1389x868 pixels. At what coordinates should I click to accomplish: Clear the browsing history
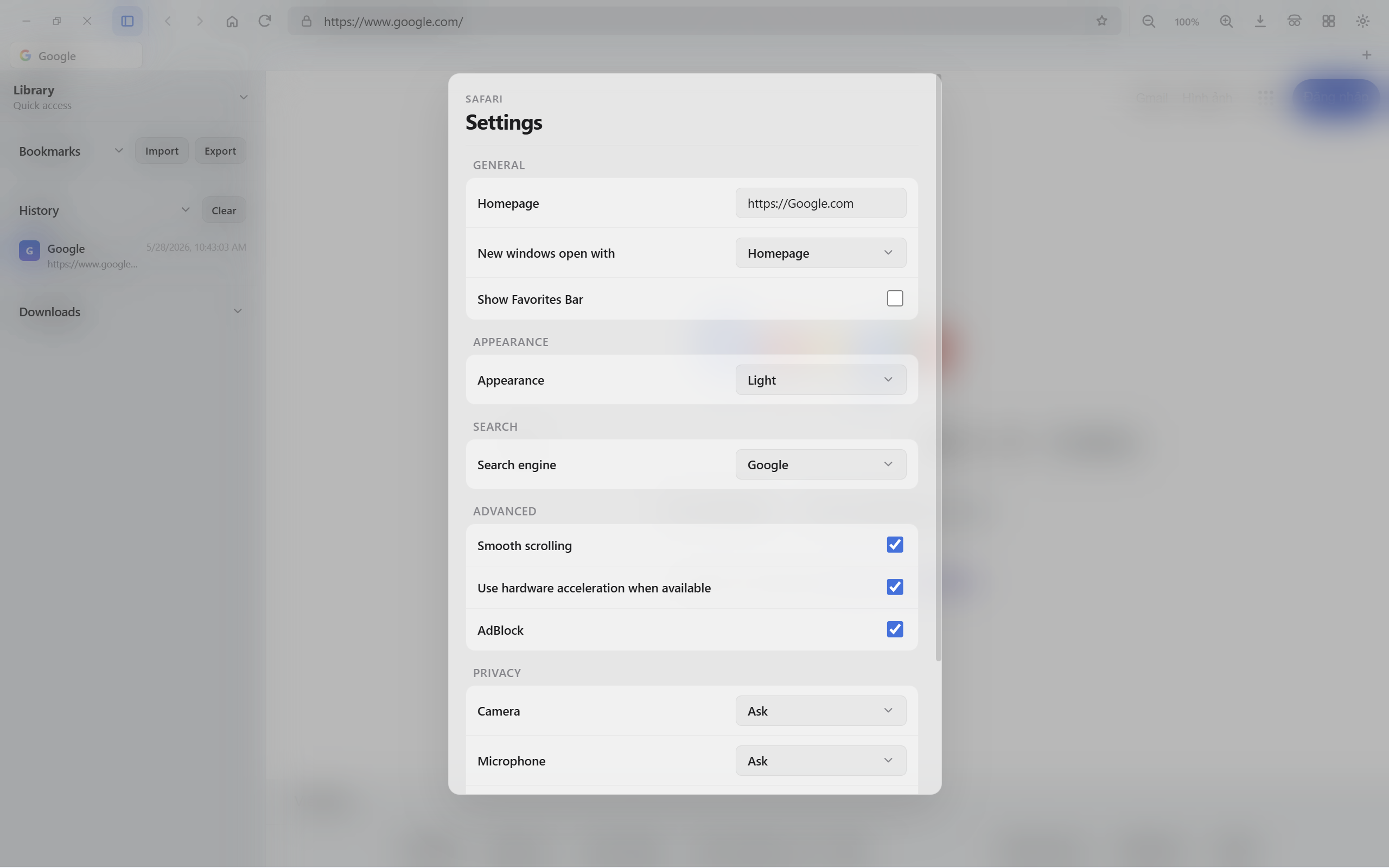(x=224, y=210)
